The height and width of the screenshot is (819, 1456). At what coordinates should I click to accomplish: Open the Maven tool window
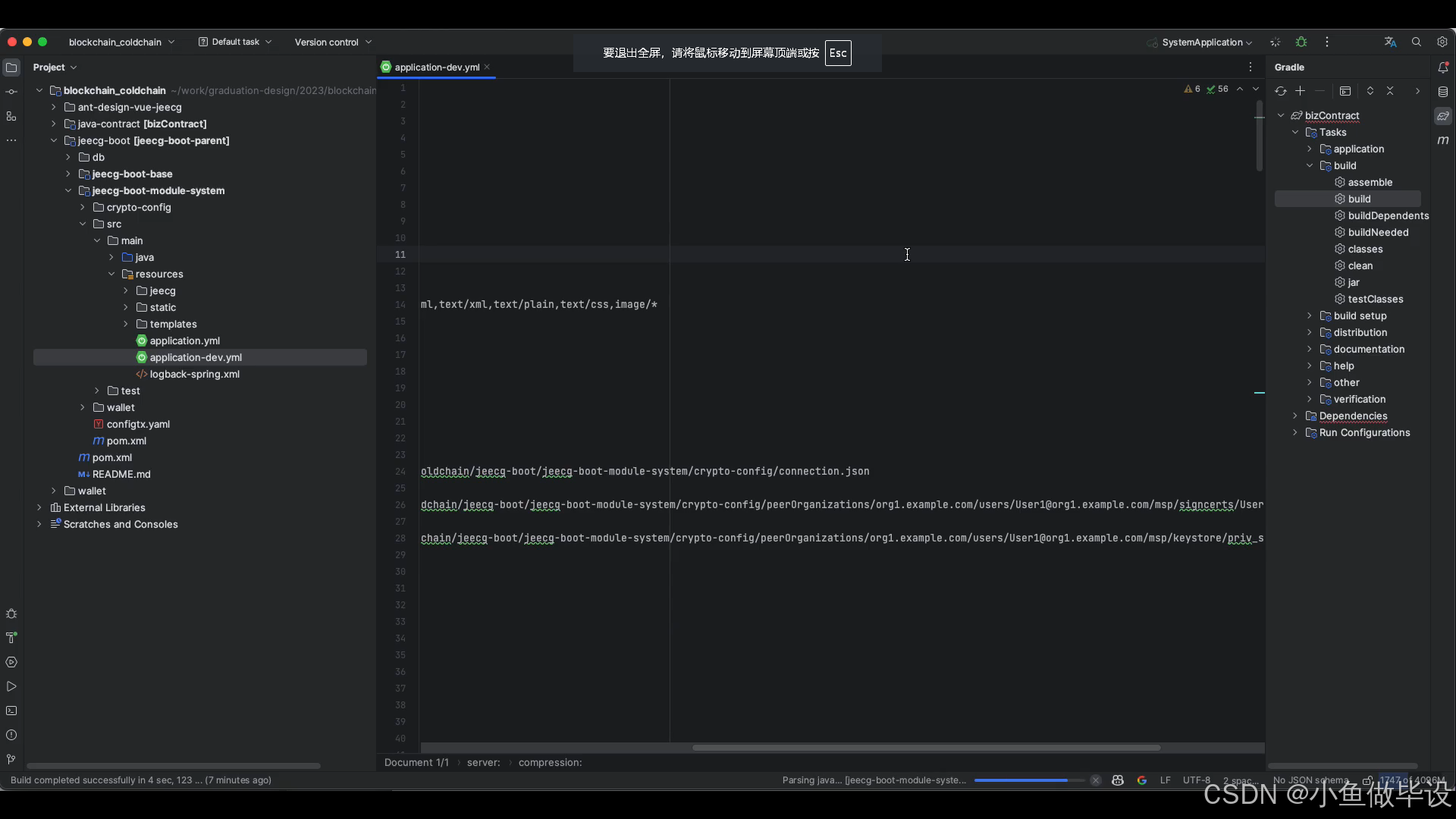click(1443, 140)
